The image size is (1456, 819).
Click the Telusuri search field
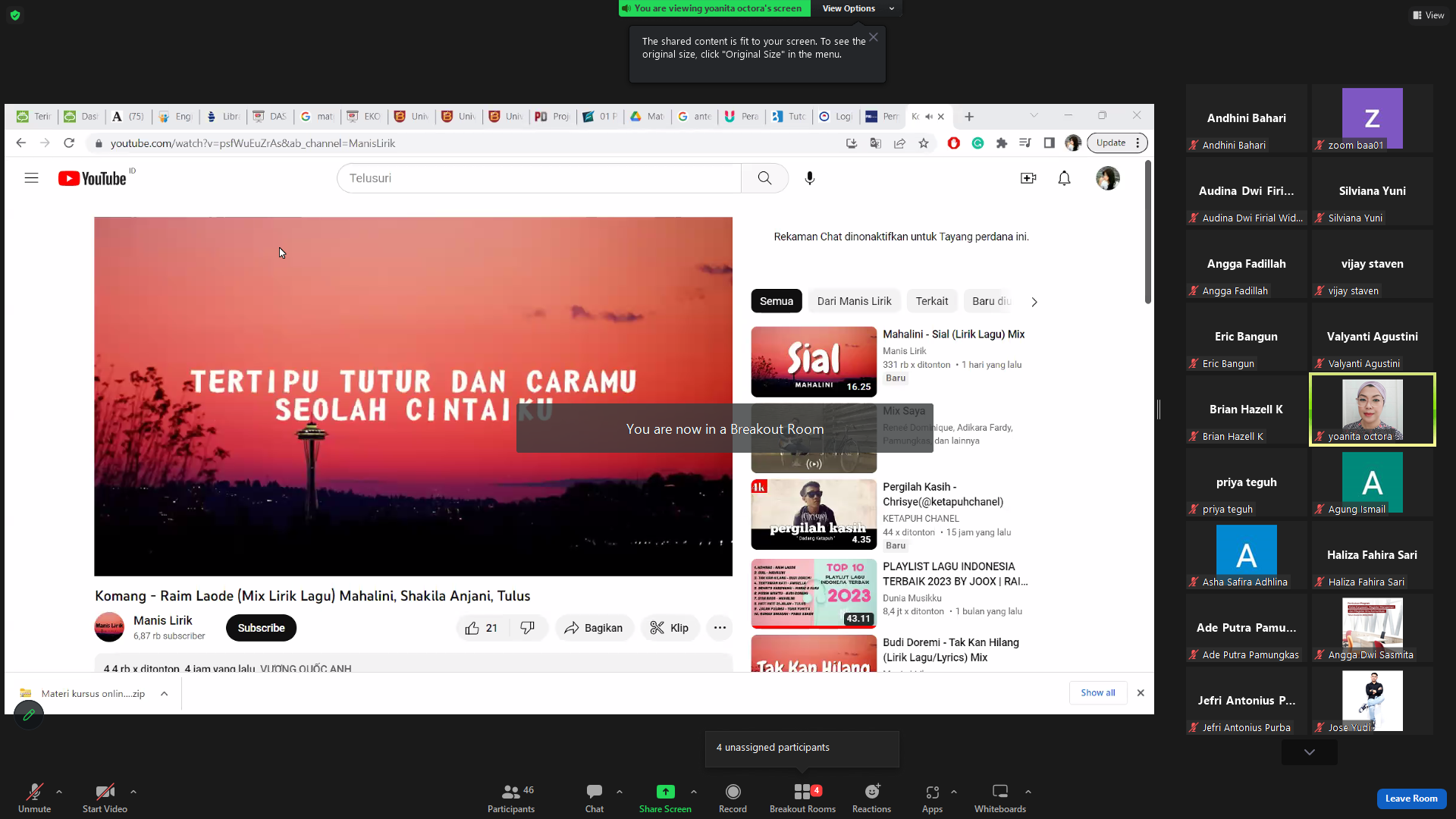click(x=539, y=178)
